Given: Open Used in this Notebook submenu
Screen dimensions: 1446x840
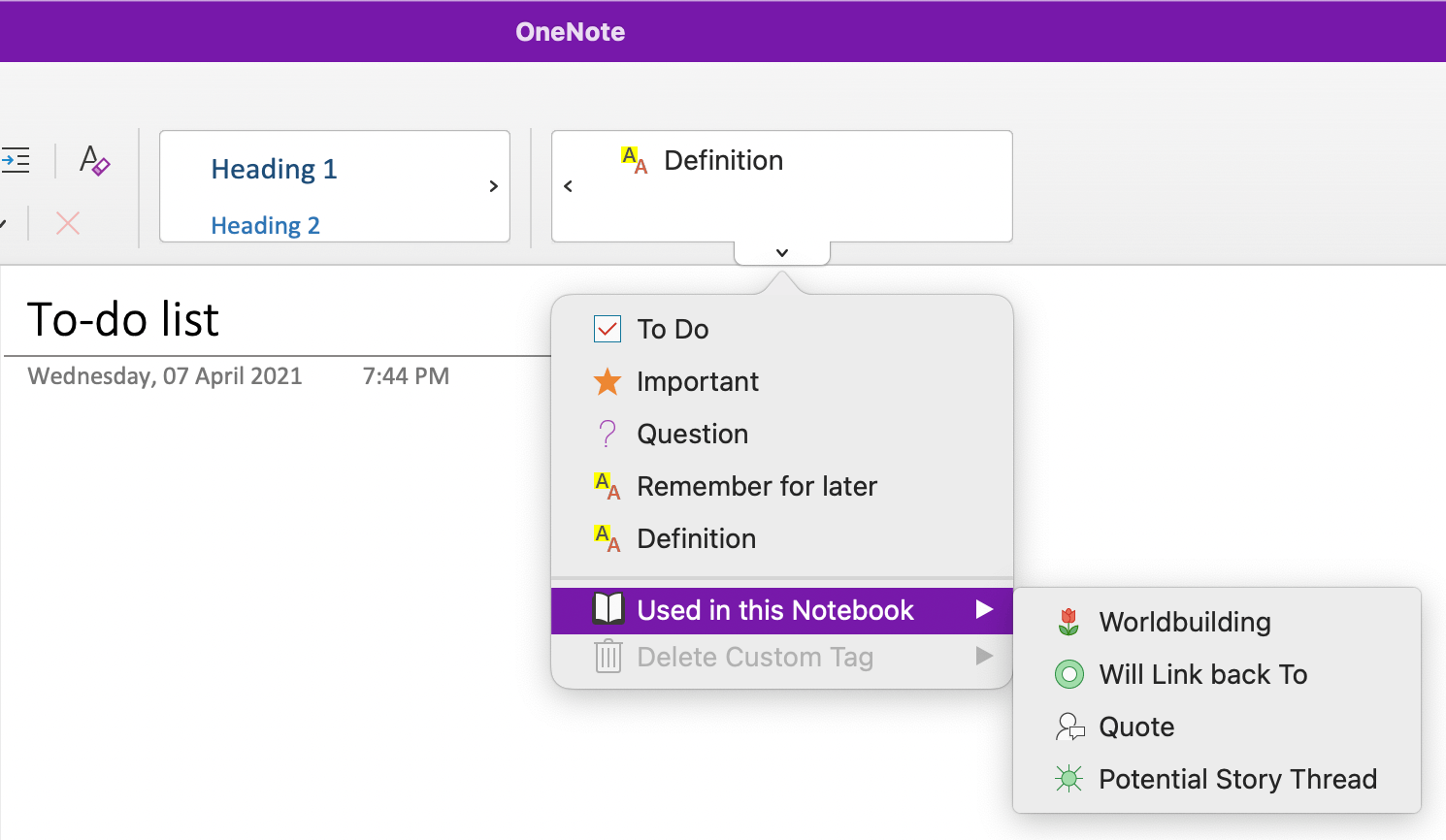Looking at the screenshot, I should tap(782, 611).
